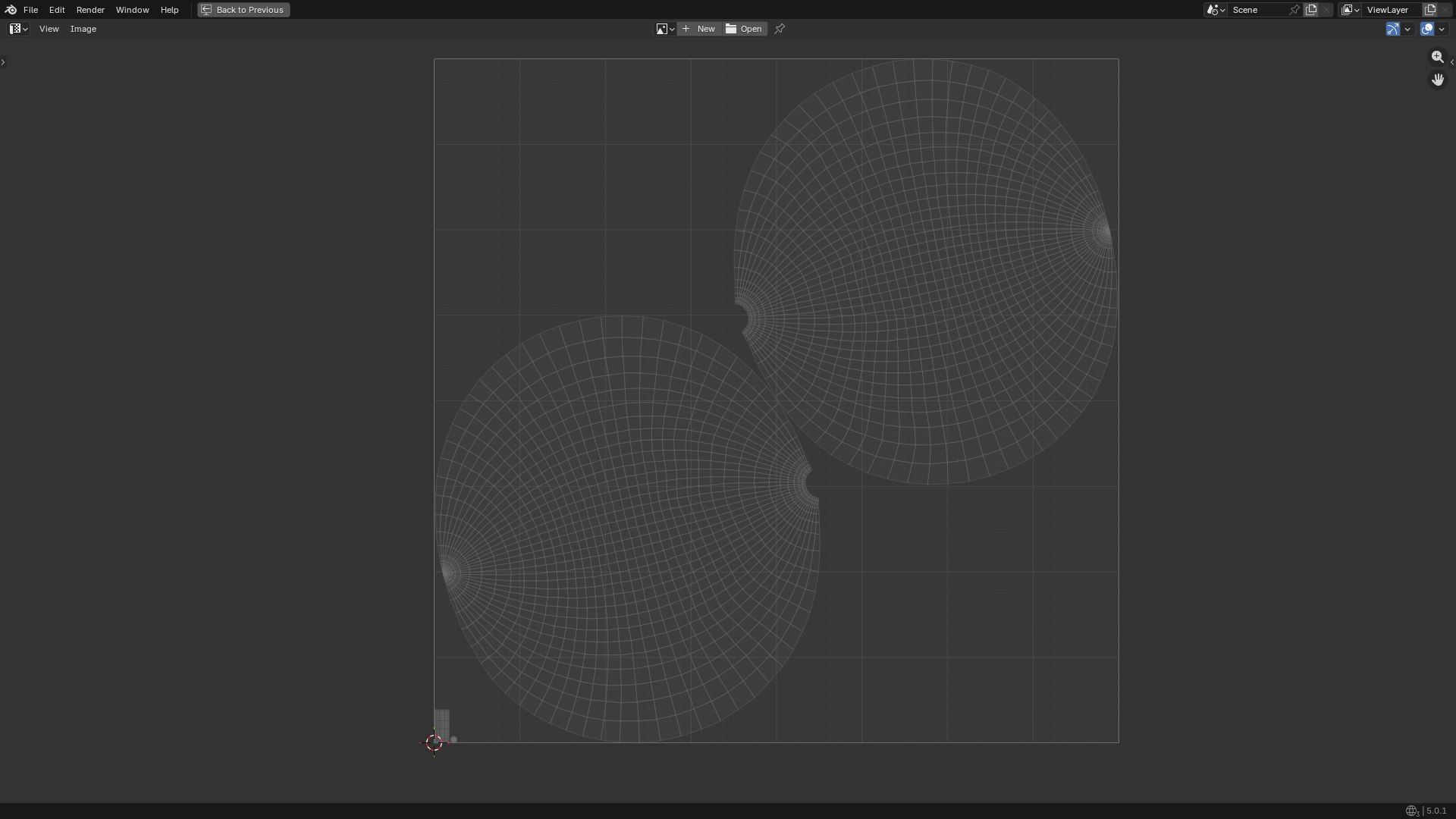Screen dimensions: 1456x819
Task: Click the zoom magnifier gizmo
Action: point(1437,57)
